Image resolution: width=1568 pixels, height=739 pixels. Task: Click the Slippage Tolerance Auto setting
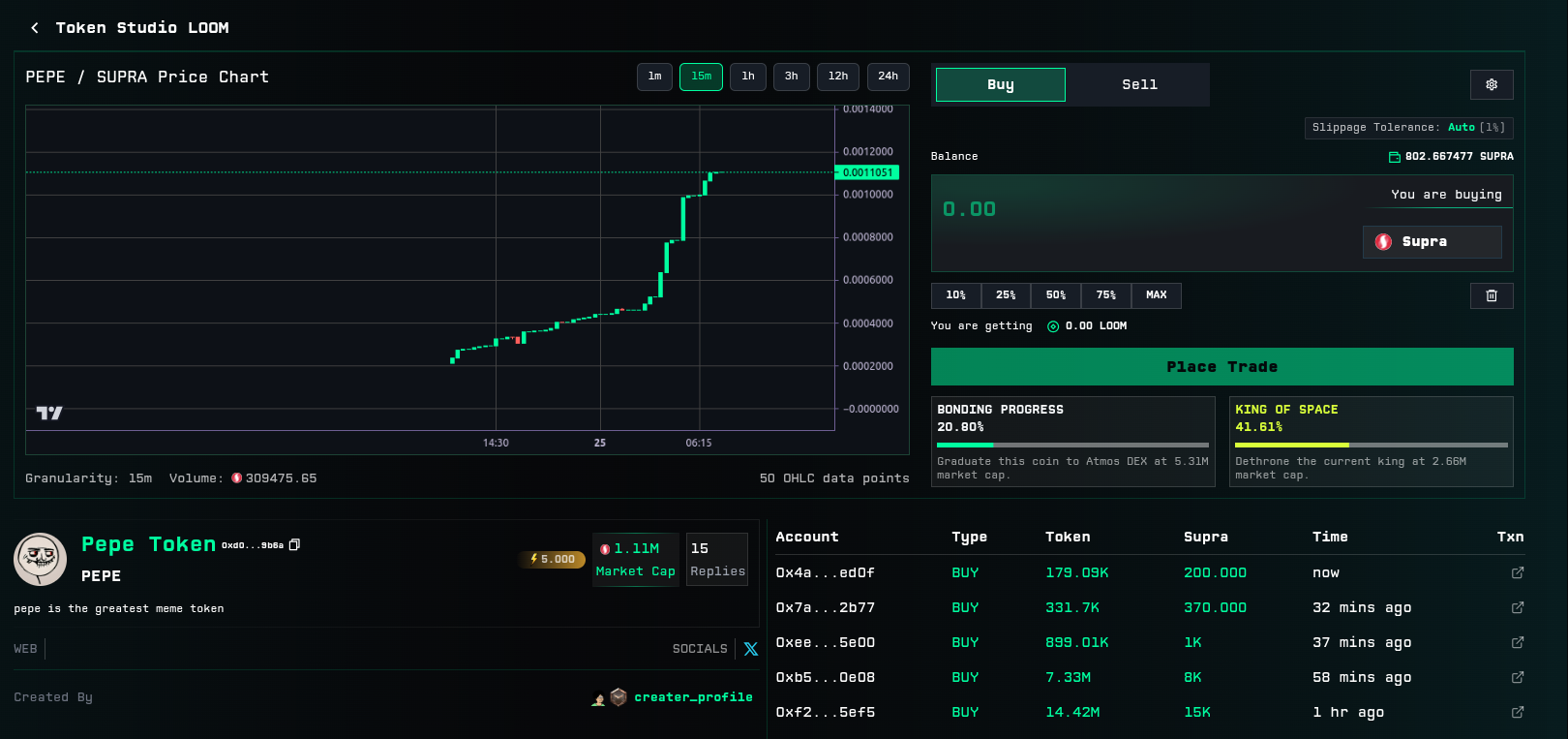(1408, 128)
